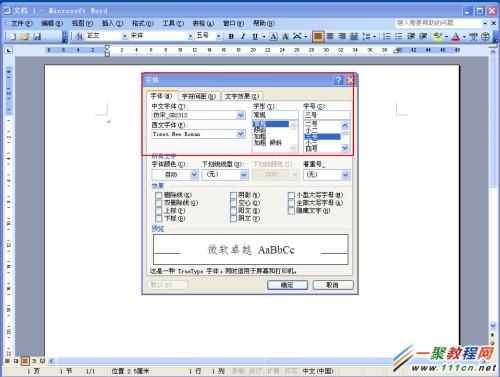This screenshot has width=500, height=377.
Task: Toggle the 阴影 shadow checkbox
Action: [233, 195]
